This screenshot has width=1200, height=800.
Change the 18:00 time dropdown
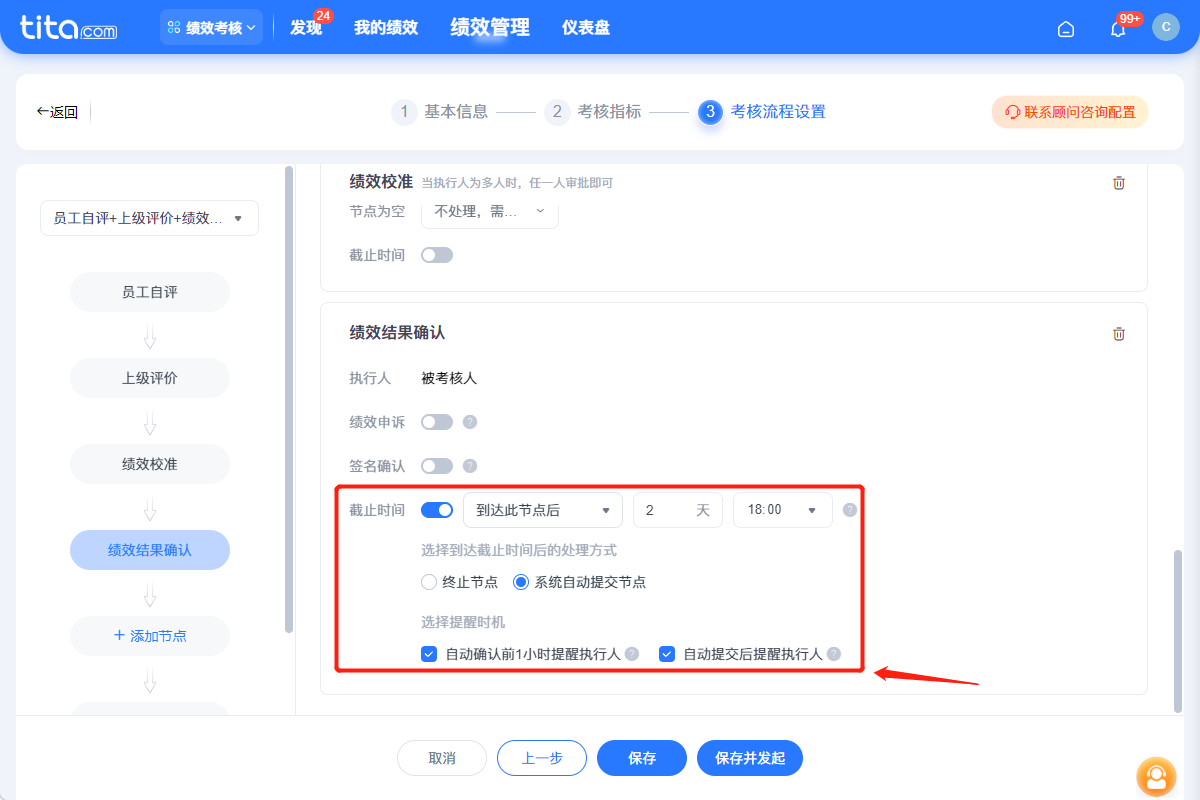783,509
